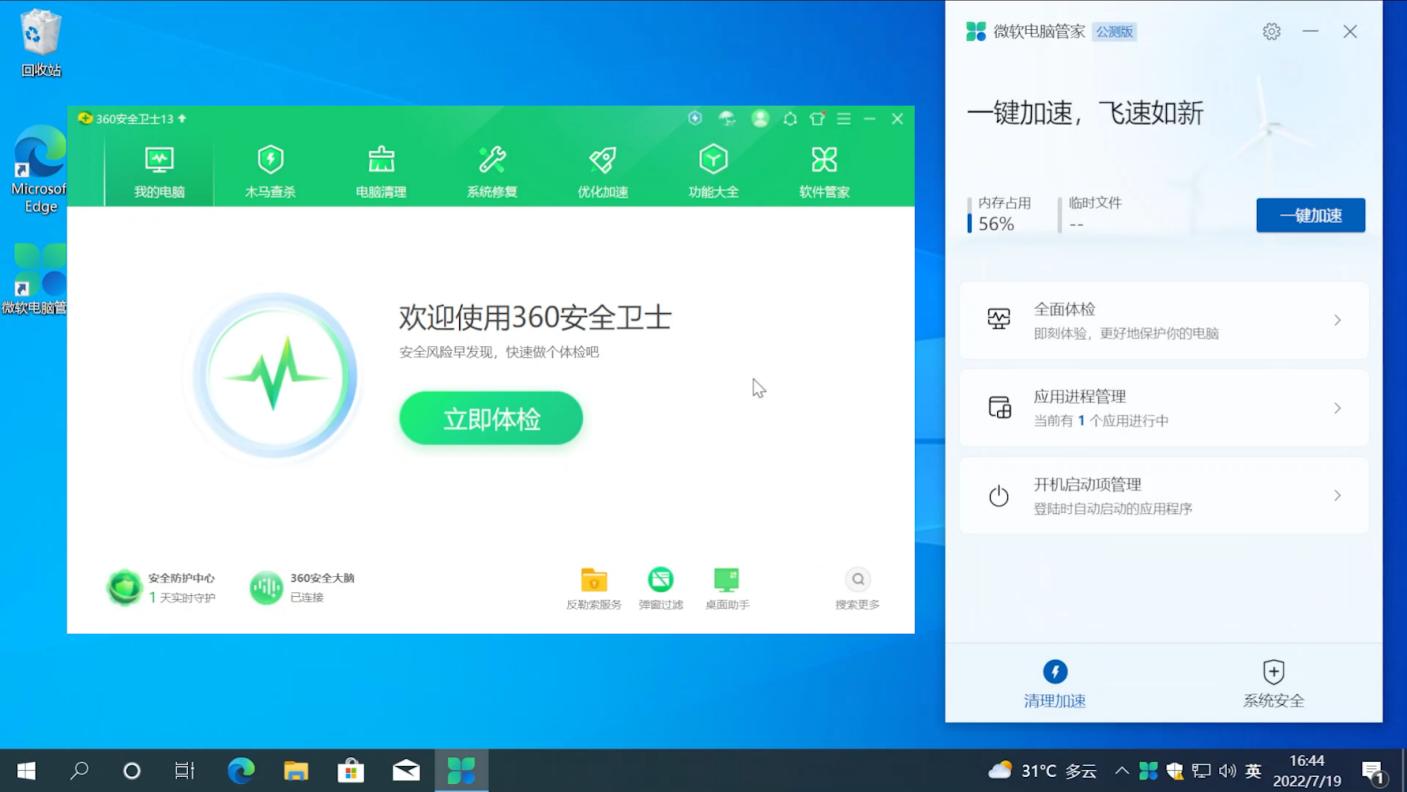Open 360 notifications via the bell icon

[x=789, y=118]
